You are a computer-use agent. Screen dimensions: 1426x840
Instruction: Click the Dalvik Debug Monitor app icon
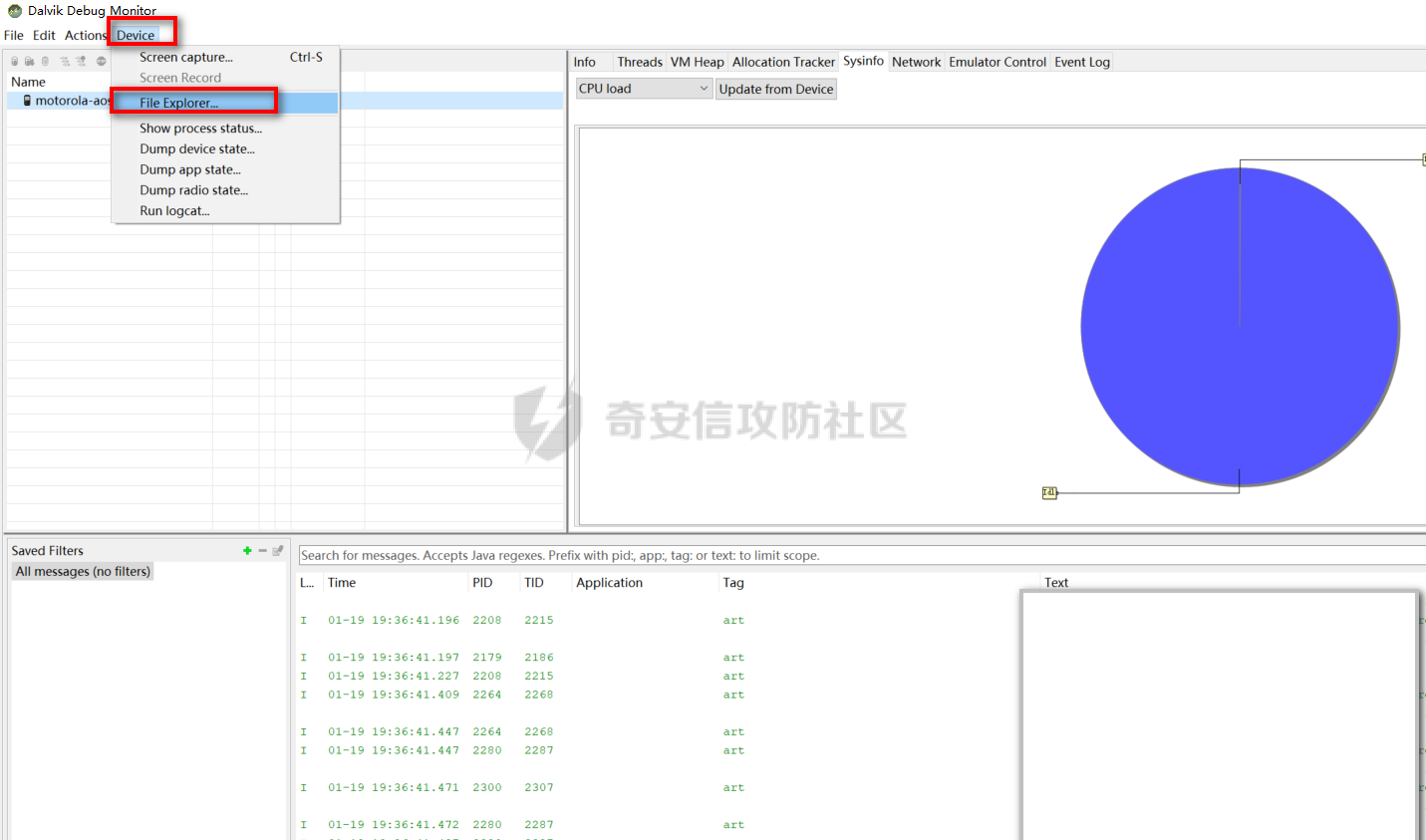click(x=15, y=11)
